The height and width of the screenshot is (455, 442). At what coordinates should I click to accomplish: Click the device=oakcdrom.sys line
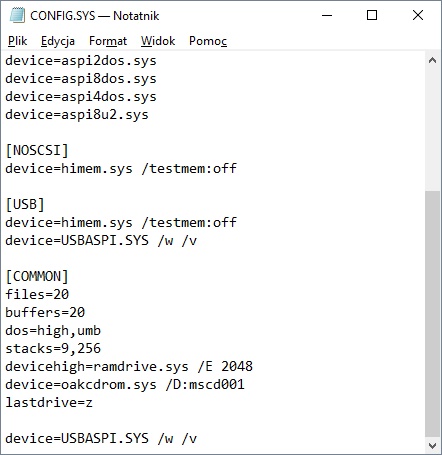point(125,384)
